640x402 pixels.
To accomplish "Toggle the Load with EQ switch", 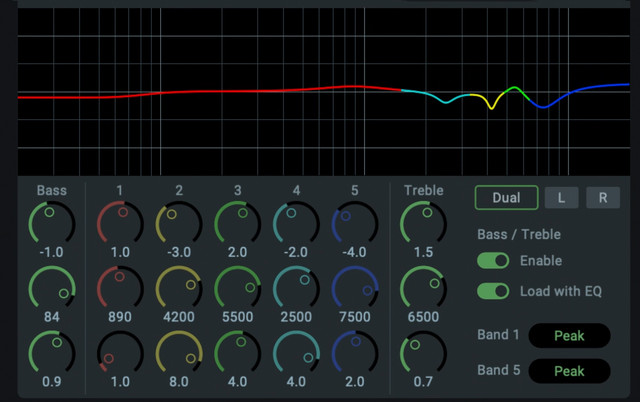I will [x=493, y=291].
